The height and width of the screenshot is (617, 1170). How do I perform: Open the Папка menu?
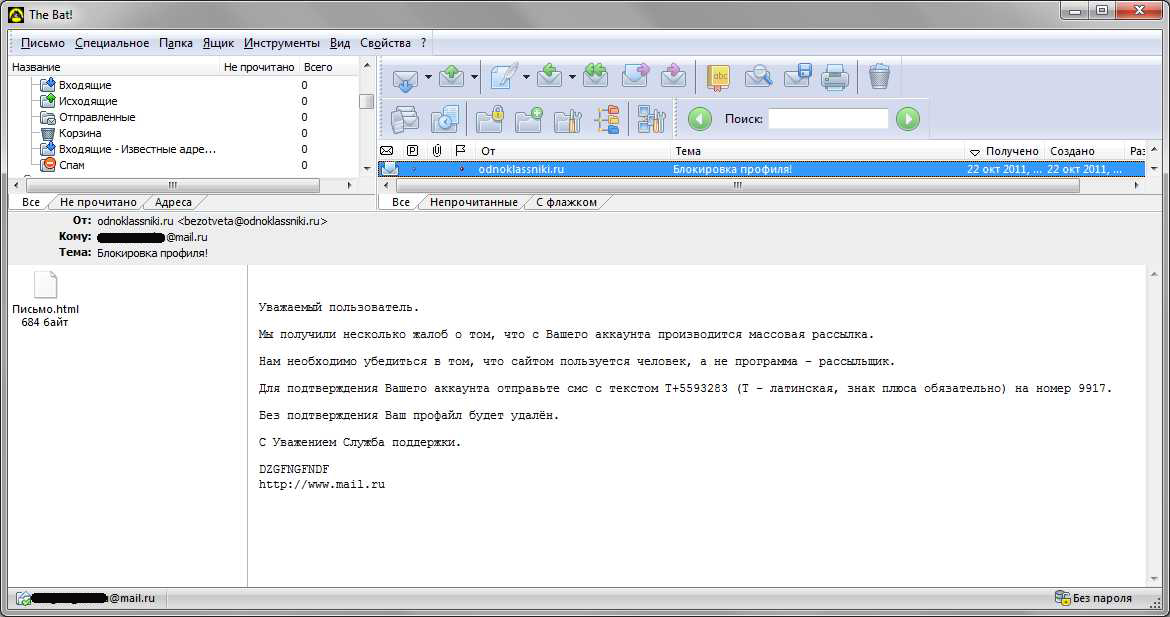176,43
